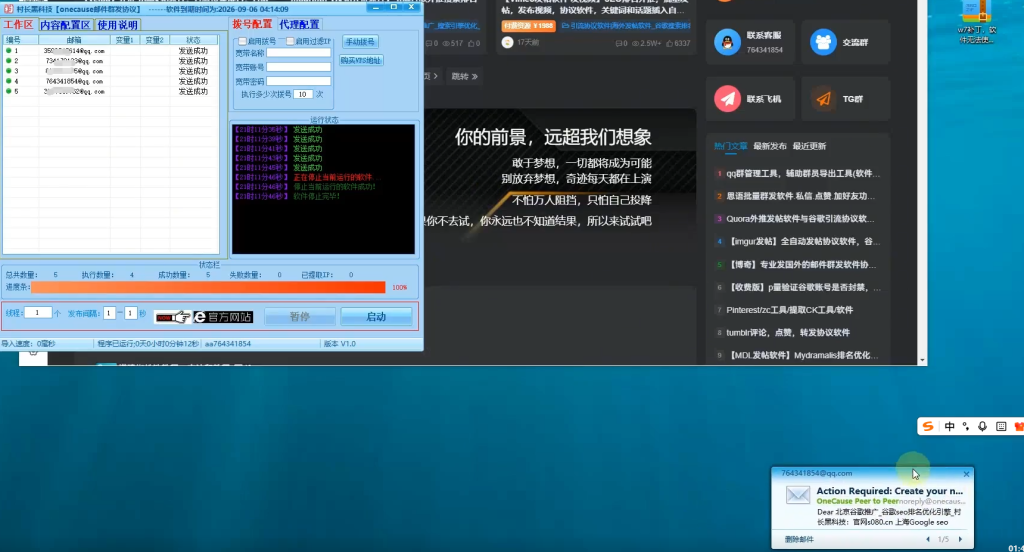Click the green status dot of row 1
This screenshot has height=552, width=1024.
(x=8, y=50)
